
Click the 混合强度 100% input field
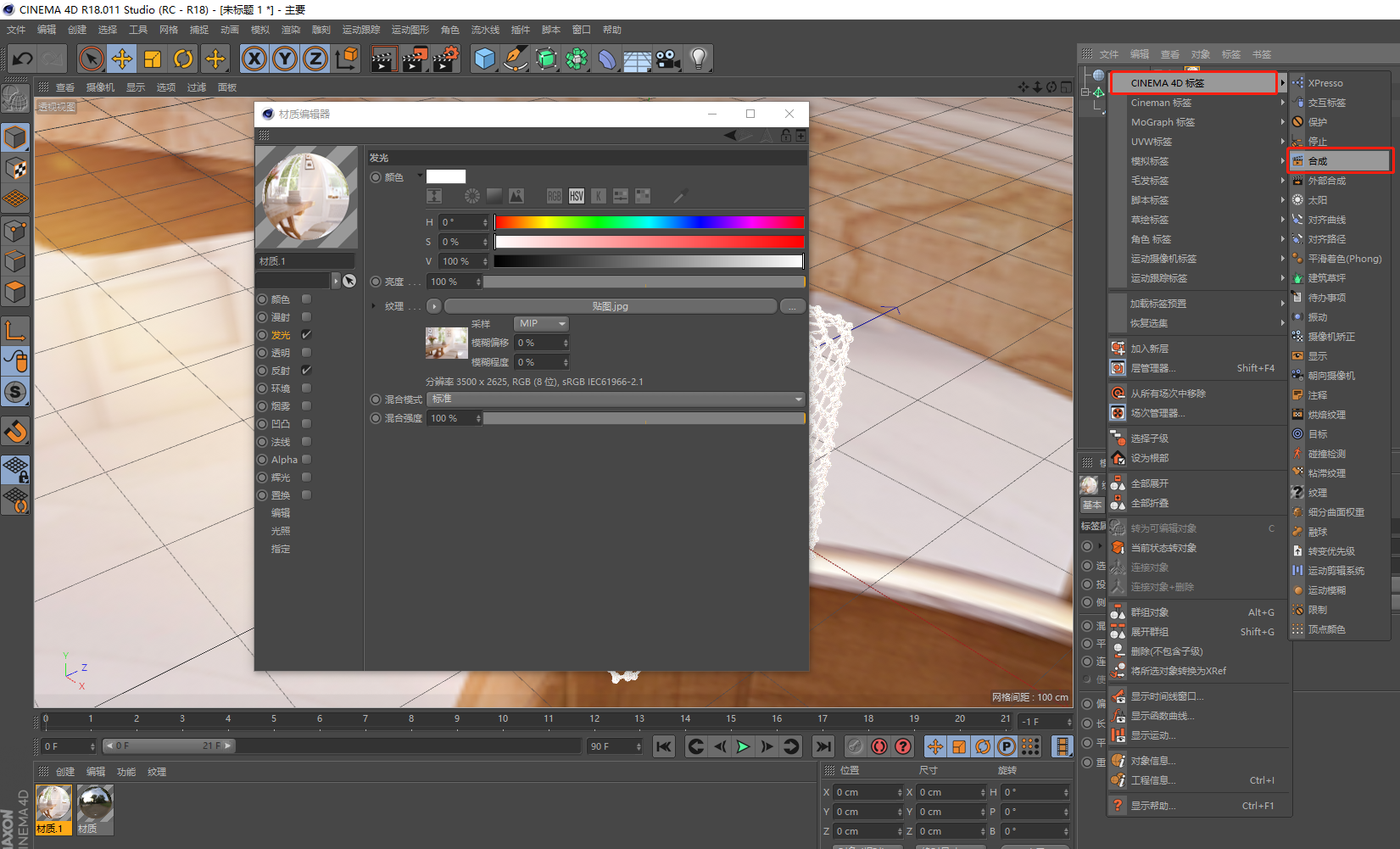[x=455, y=418]
